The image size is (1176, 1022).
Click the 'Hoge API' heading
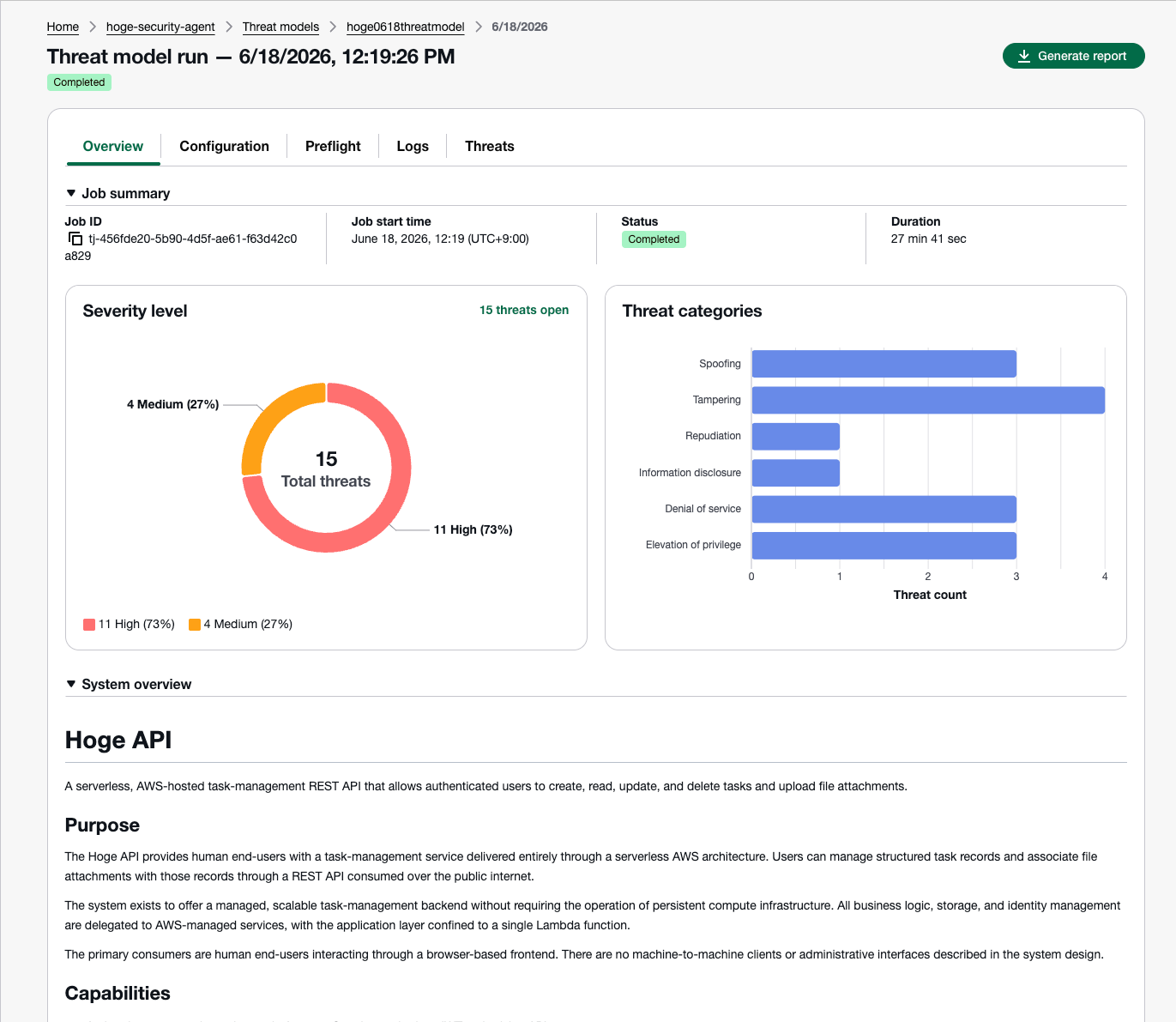pyautogui.click(x=118, y=740)
